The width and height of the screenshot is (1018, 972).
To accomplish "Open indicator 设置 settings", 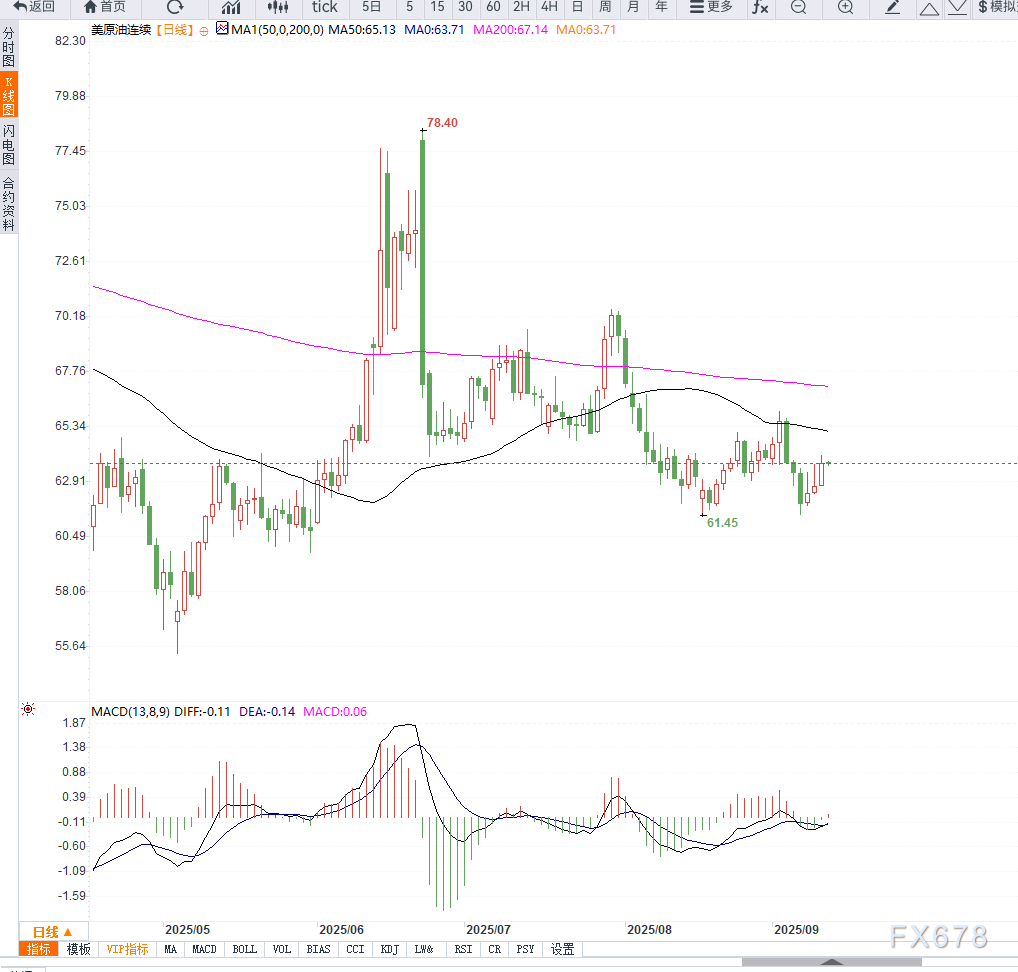I will tap(562, 949).
